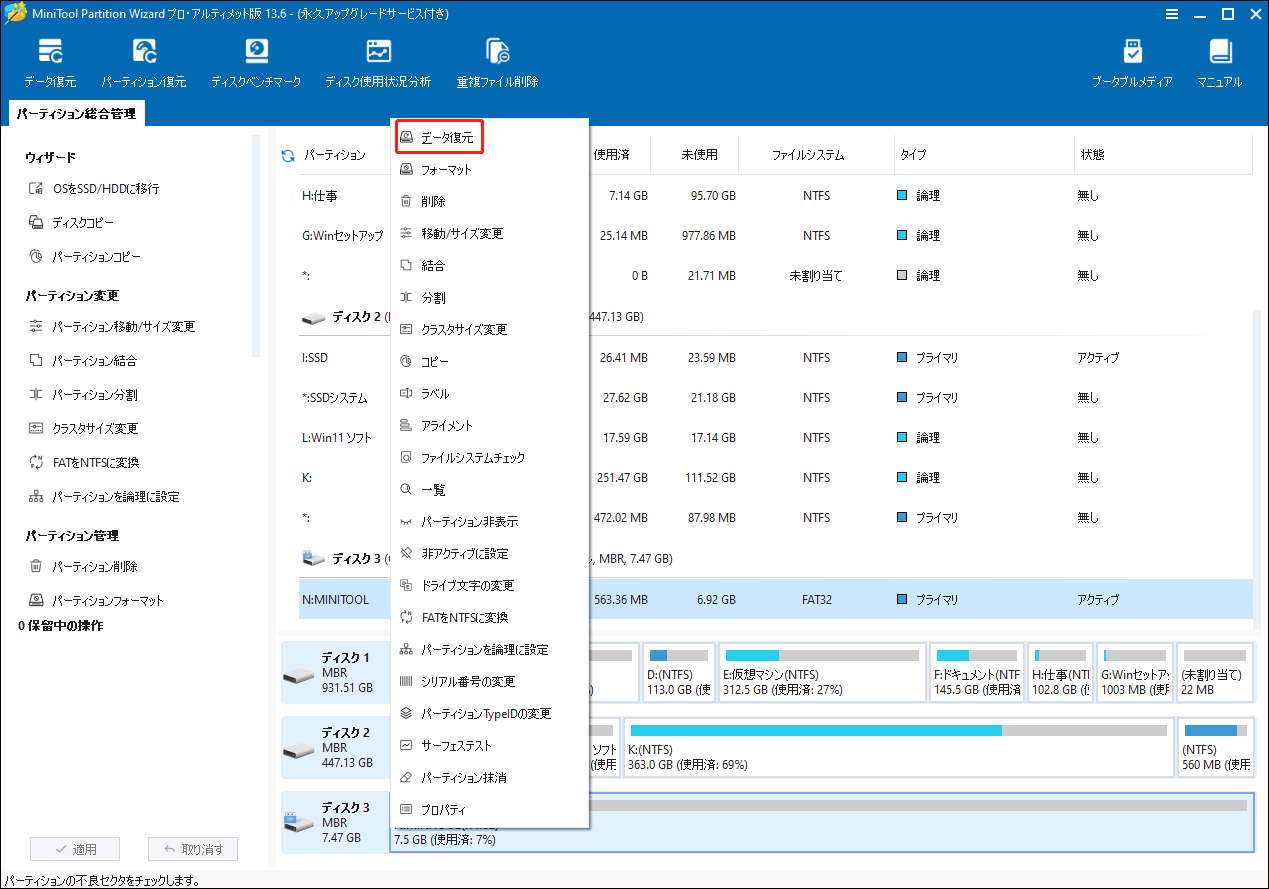Image resolution: width=1269 pixels, height=889 pixels.
Task: Click the 未使用 column header
Action: [x=699, y=155]
